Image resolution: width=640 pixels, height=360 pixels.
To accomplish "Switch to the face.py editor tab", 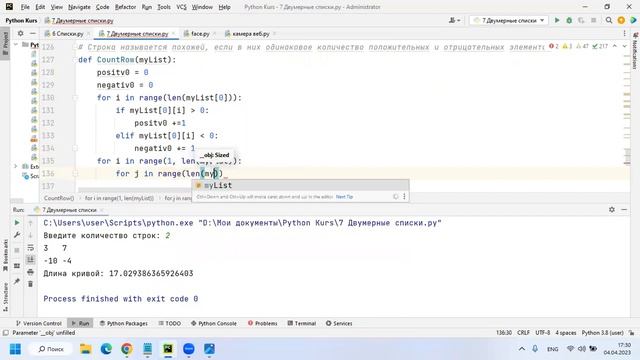I will pos(200,33).
